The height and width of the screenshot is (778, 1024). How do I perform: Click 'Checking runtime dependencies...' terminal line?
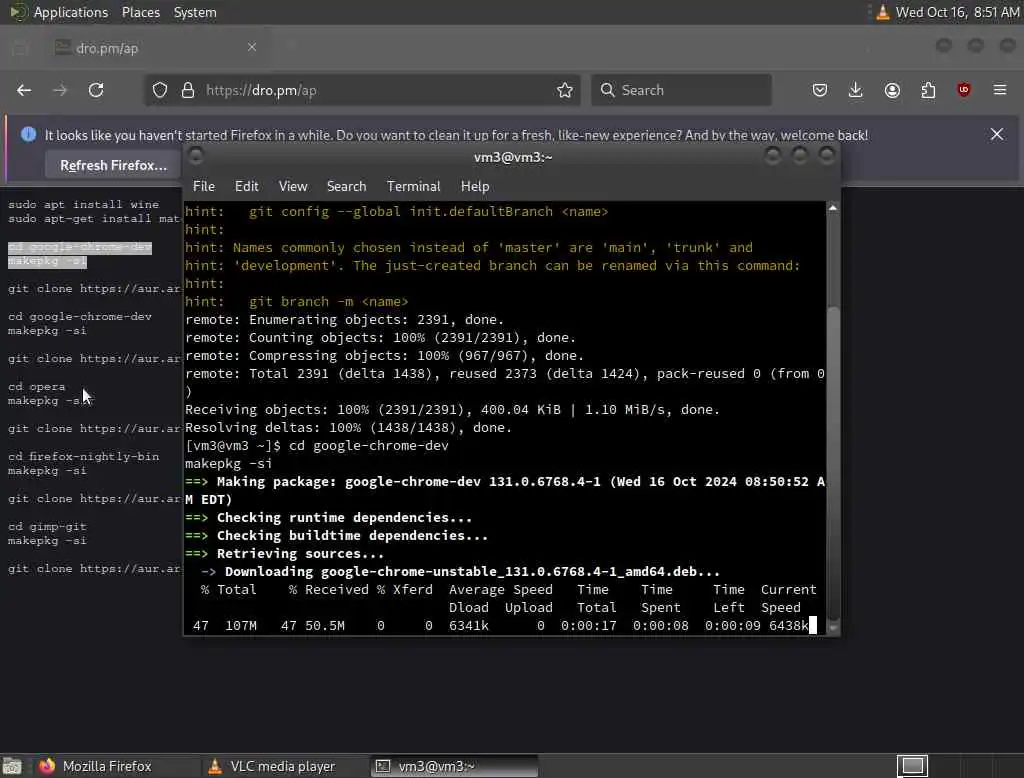click(328, 518)
